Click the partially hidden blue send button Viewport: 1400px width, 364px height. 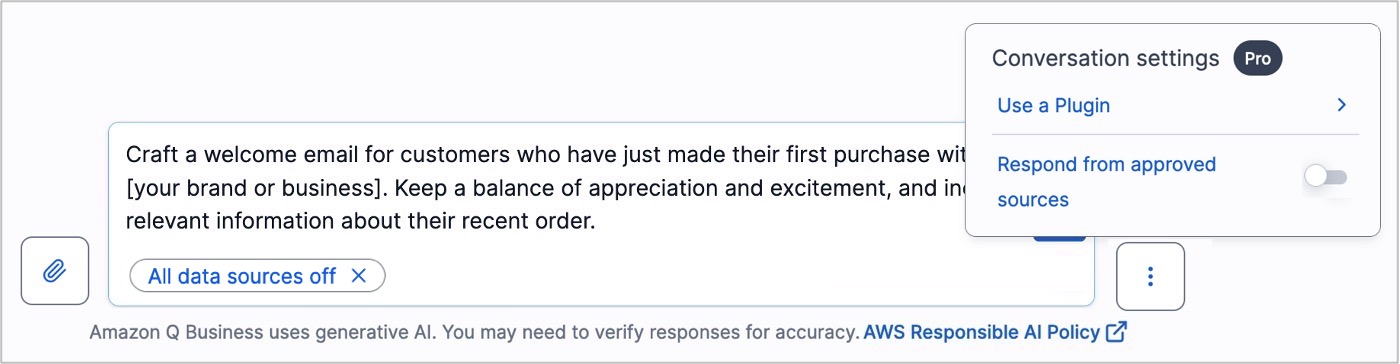click(x=1059, y=239)
